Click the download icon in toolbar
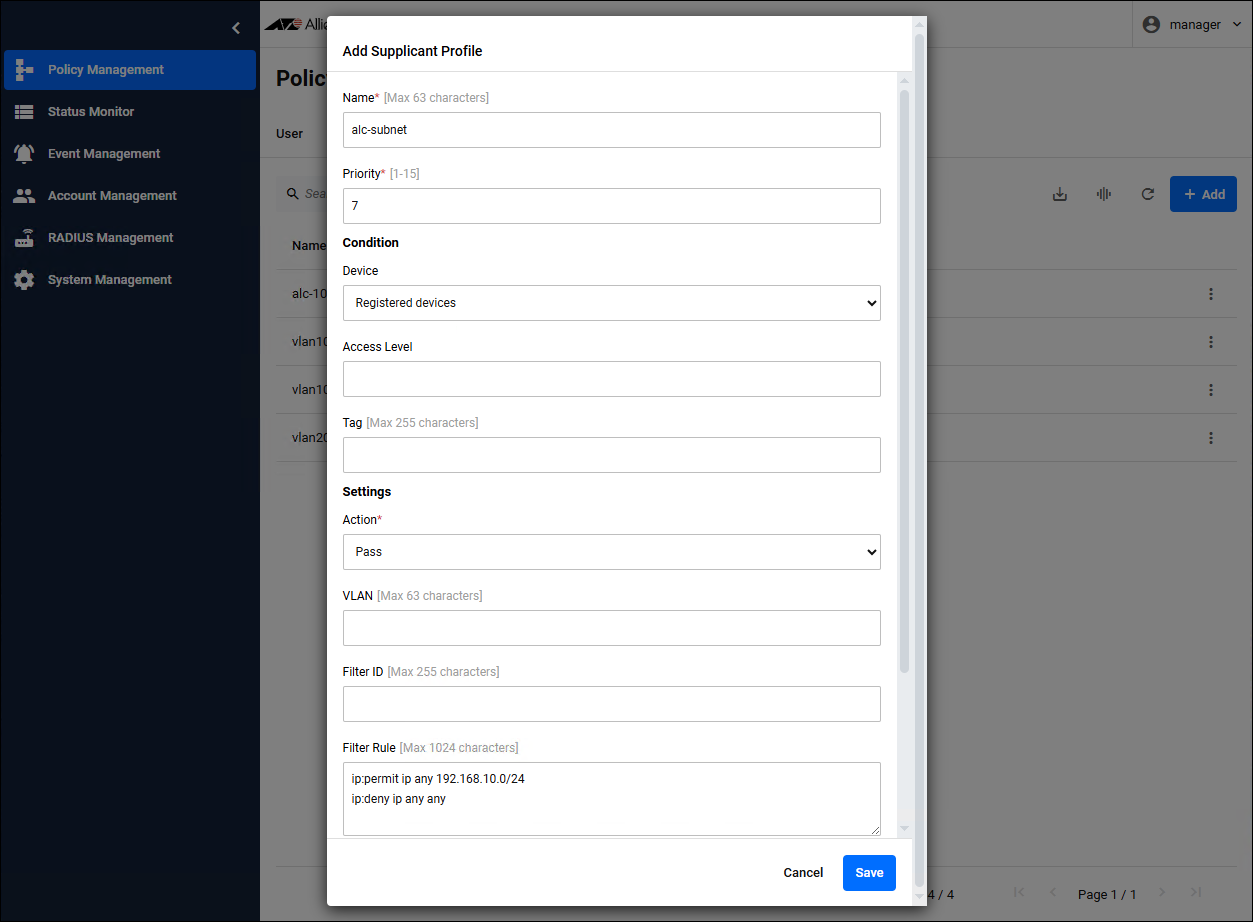Screen dimensions: 1253x922 1060,194
